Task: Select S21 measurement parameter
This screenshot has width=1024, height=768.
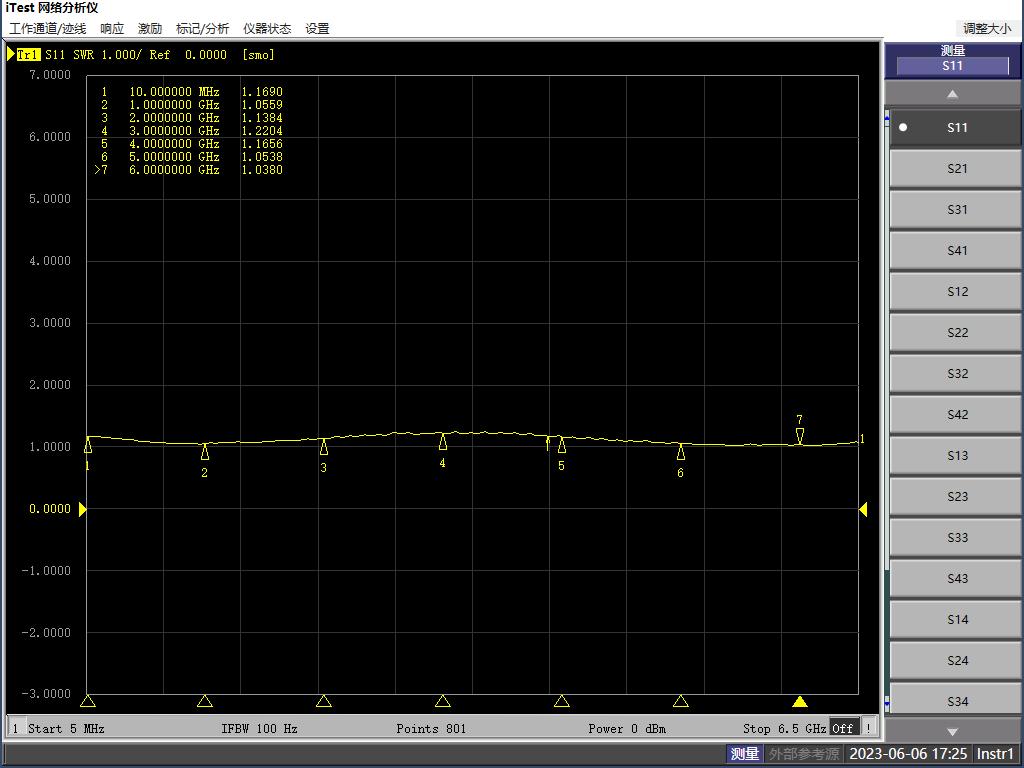Action: coord(956,169)
